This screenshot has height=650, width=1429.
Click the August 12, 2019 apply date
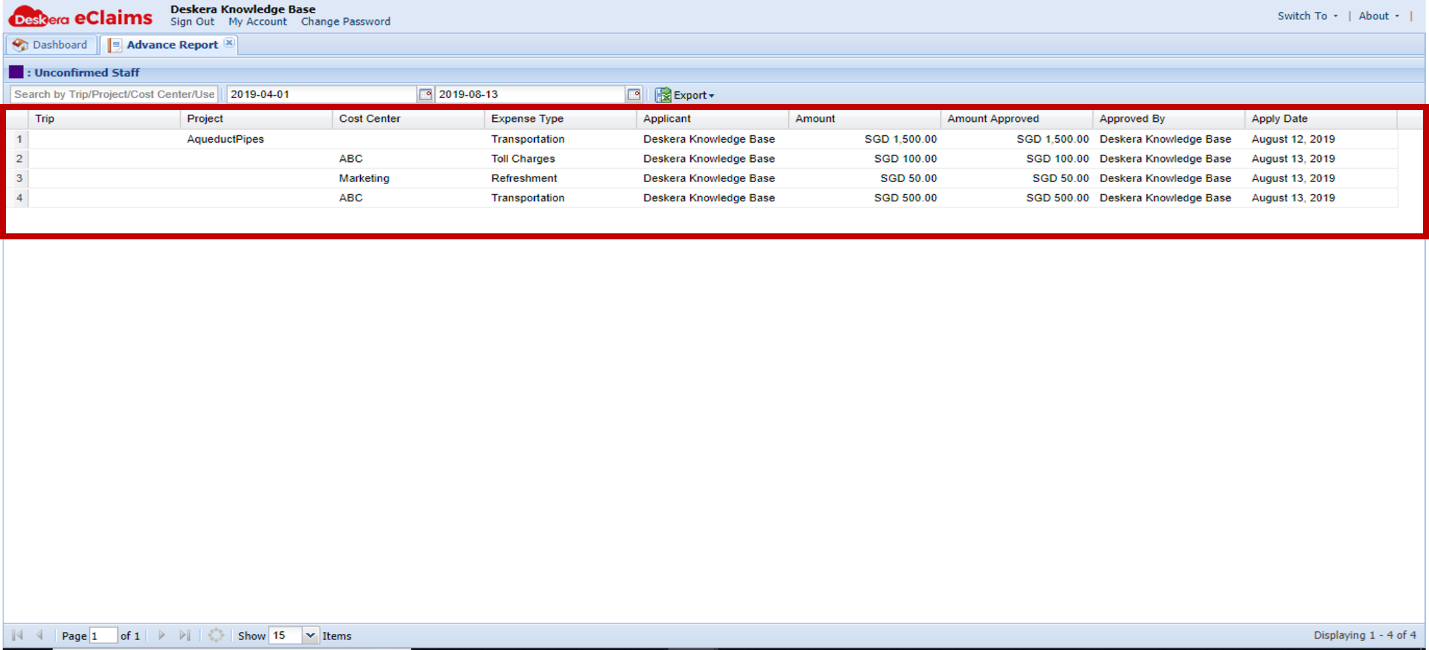pos(1320,139)
